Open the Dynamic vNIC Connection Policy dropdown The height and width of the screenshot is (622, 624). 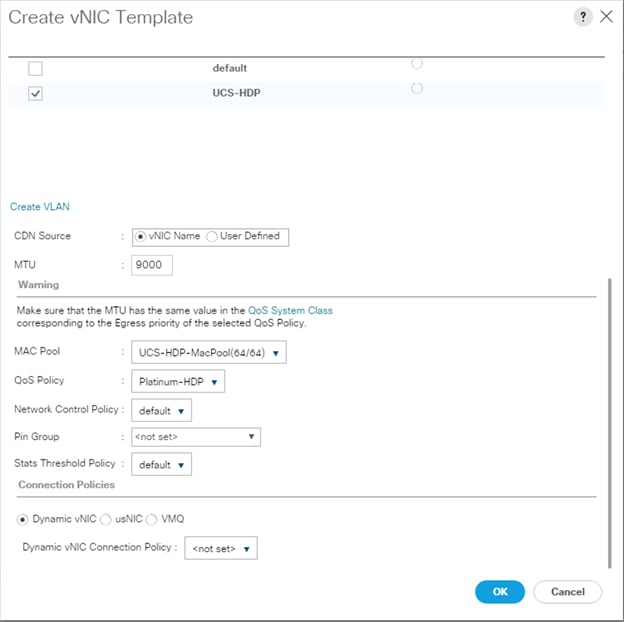(x=221, y=548)
